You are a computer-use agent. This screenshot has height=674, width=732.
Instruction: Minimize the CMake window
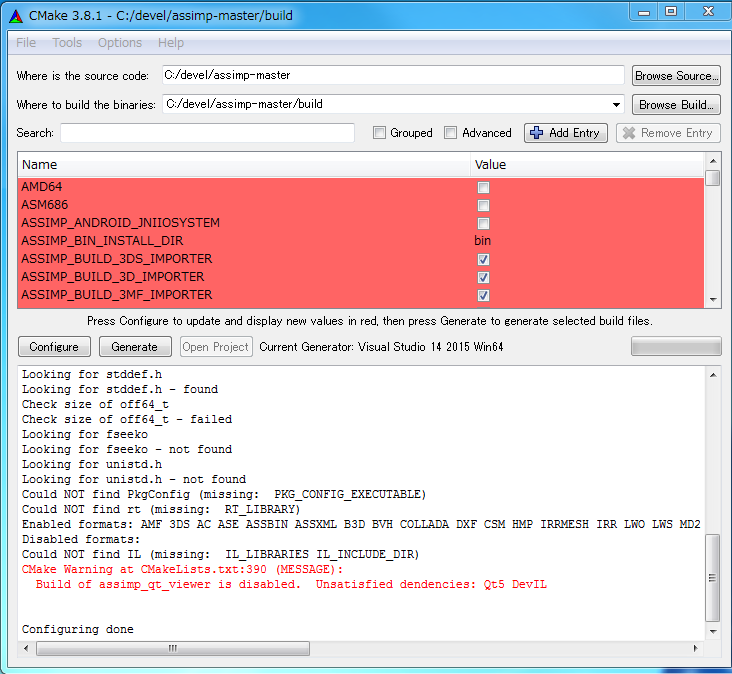644,12
